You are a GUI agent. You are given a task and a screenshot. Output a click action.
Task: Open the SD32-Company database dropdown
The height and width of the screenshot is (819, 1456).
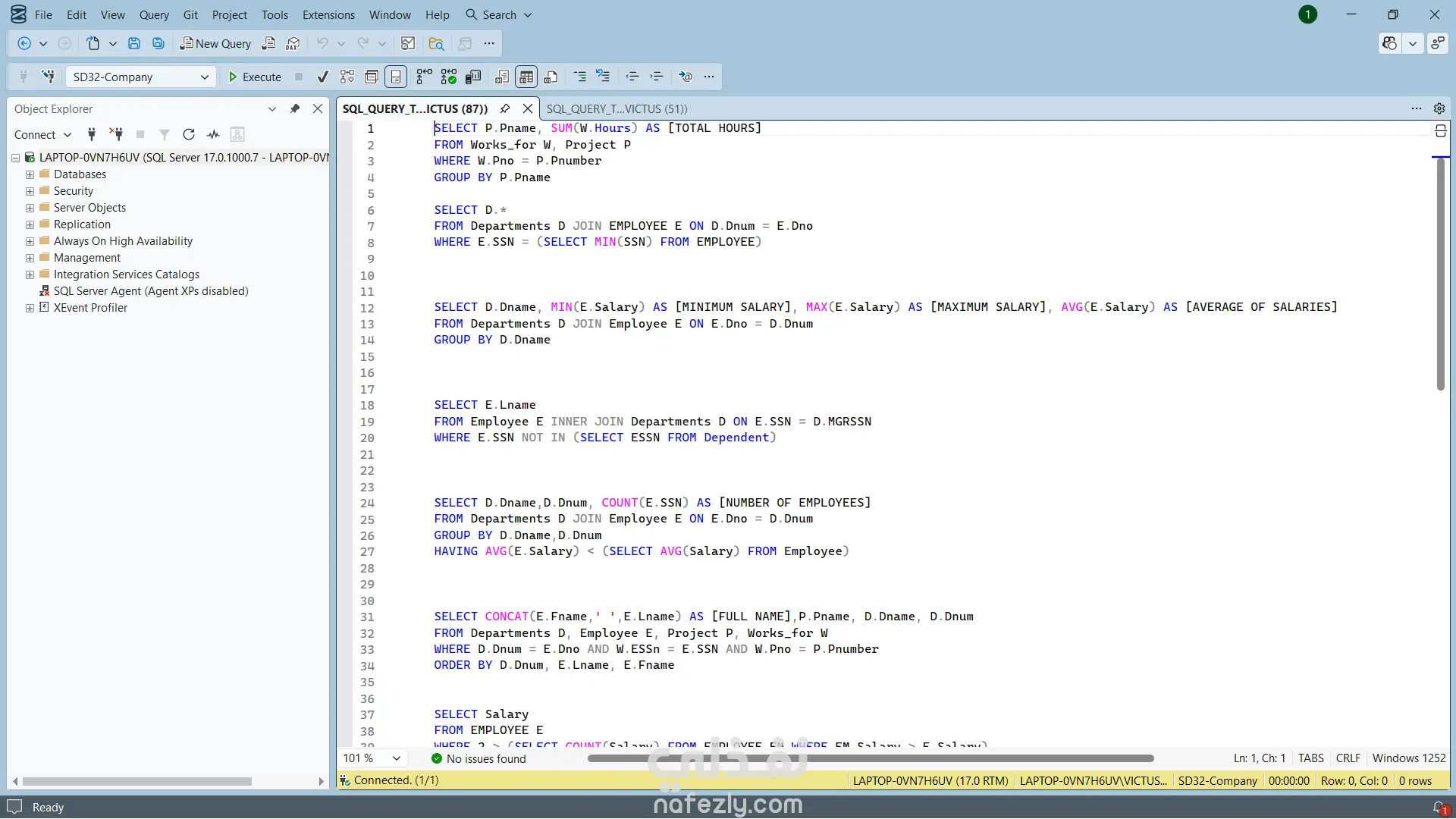click(140, 77)
